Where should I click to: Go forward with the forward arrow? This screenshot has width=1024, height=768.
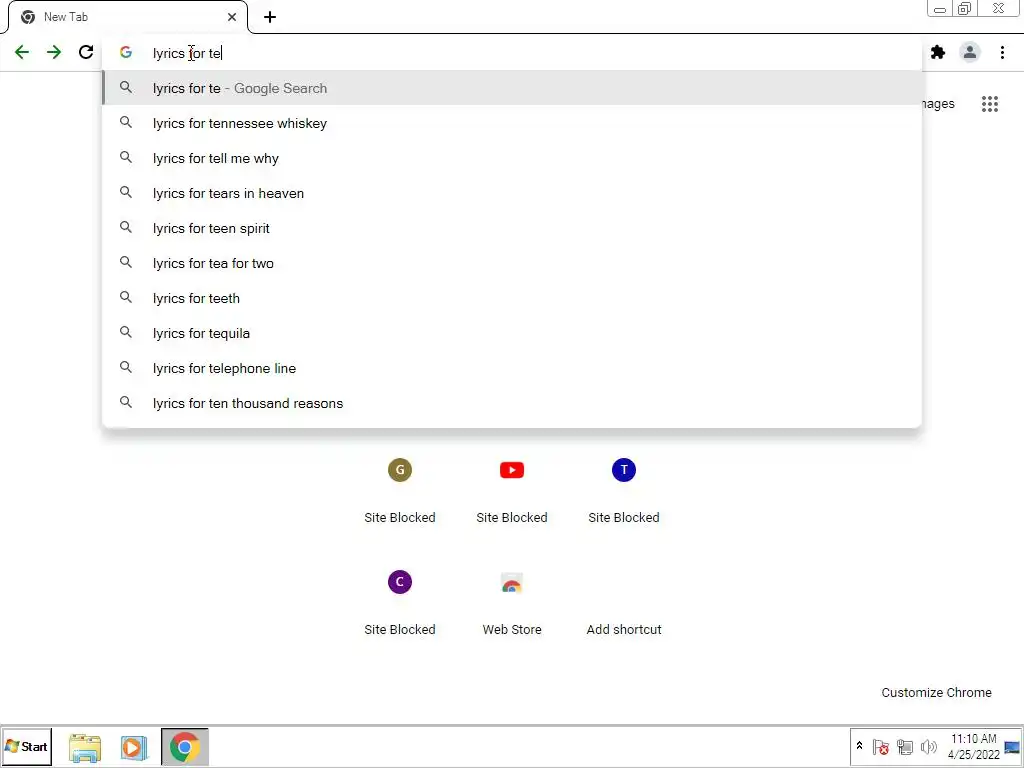tap(54, 52)
